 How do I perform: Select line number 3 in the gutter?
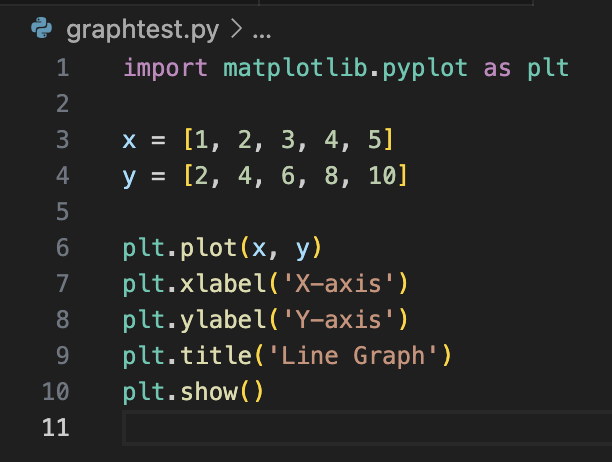[x=63, y=140]
